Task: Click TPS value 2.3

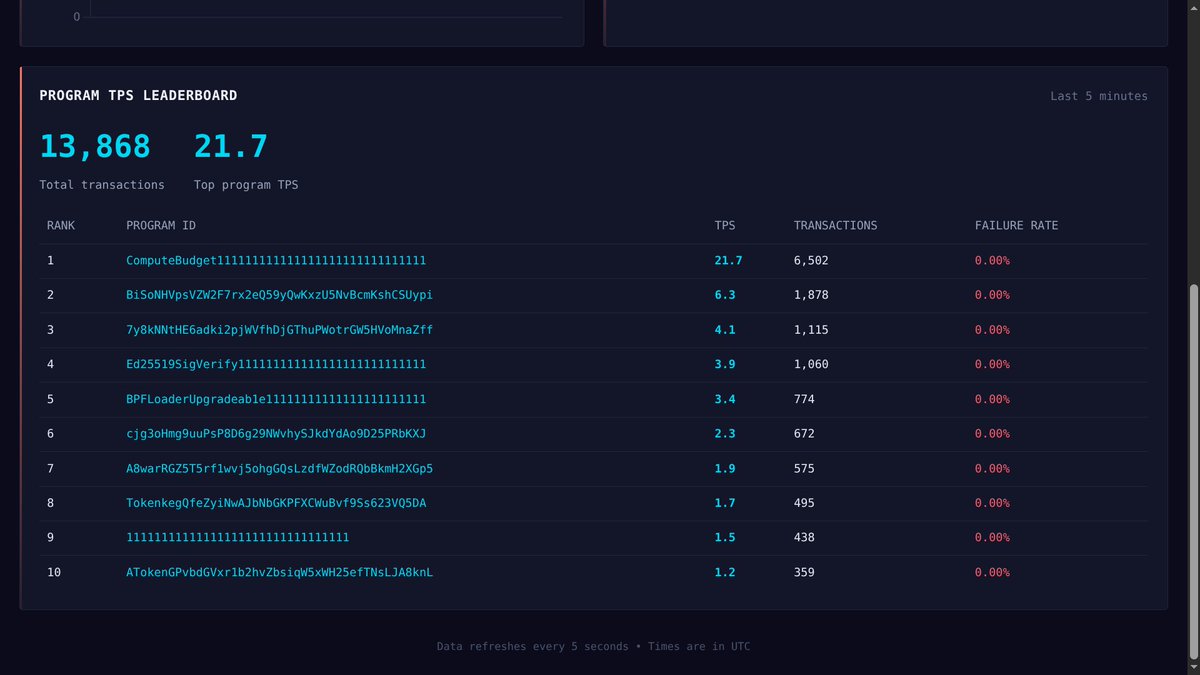Action: point(725,433)
